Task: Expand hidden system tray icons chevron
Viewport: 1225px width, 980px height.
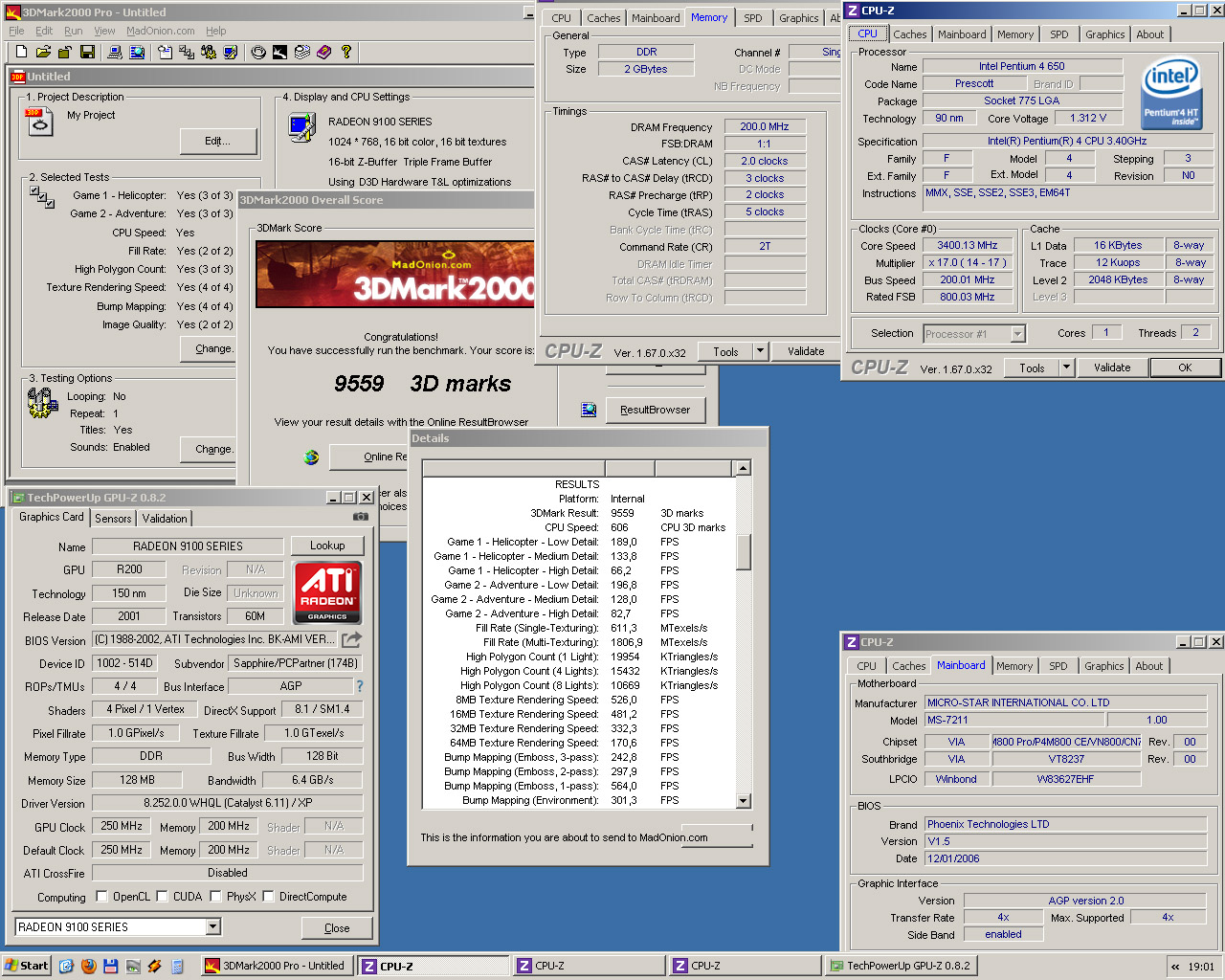Action: [1175, 967]
